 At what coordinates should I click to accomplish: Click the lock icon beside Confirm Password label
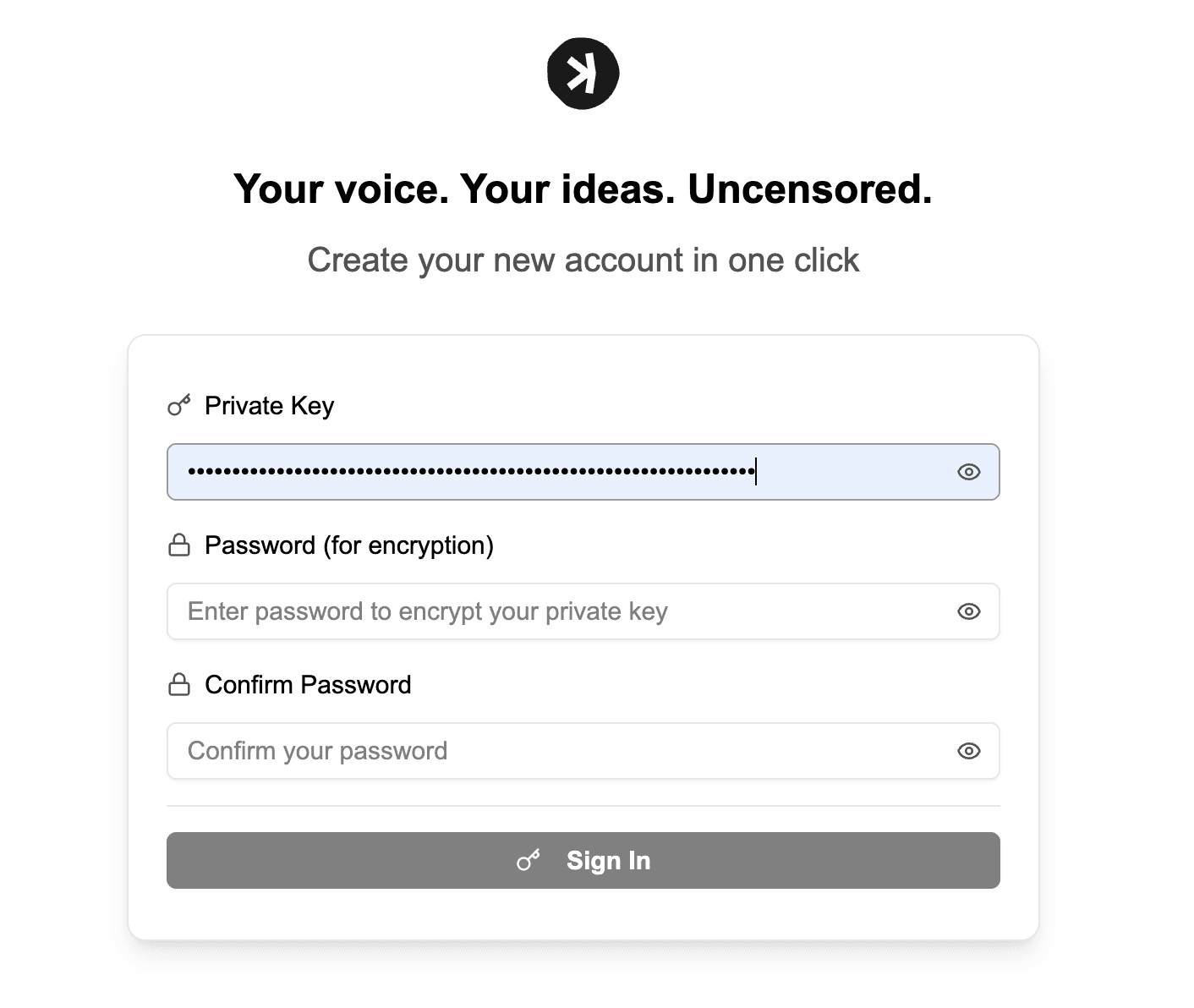pyautogui.click(x=179, y=685)
